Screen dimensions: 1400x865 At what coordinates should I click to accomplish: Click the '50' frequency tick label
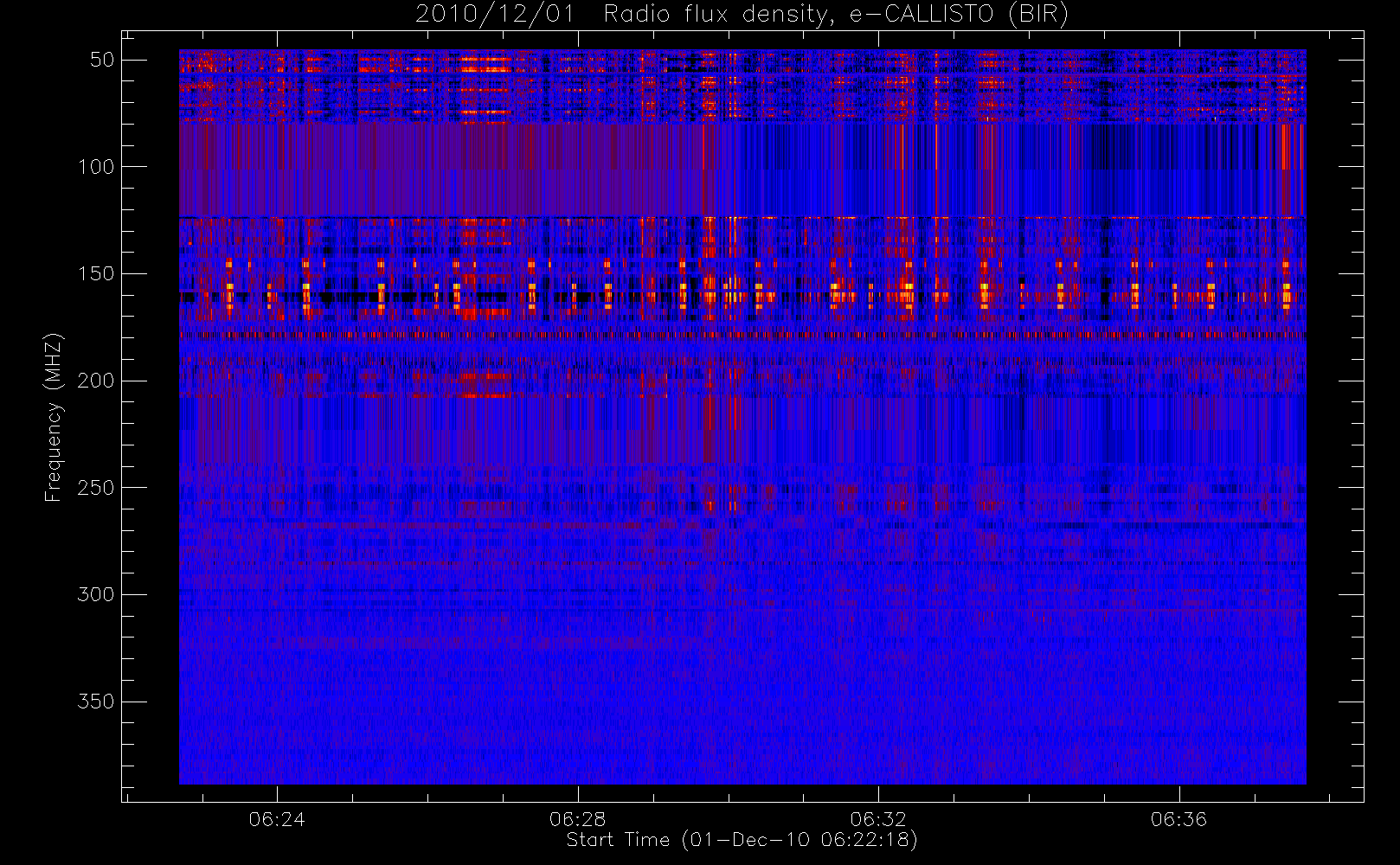(x=102, y=60)
